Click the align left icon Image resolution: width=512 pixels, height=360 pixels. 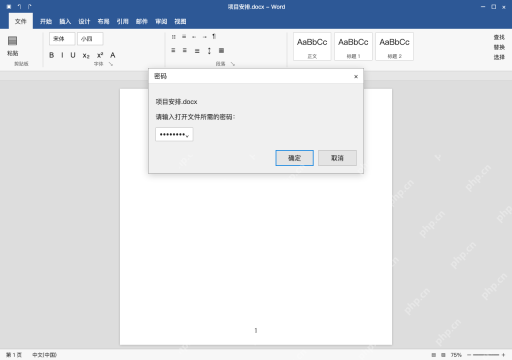pos(173,50)
